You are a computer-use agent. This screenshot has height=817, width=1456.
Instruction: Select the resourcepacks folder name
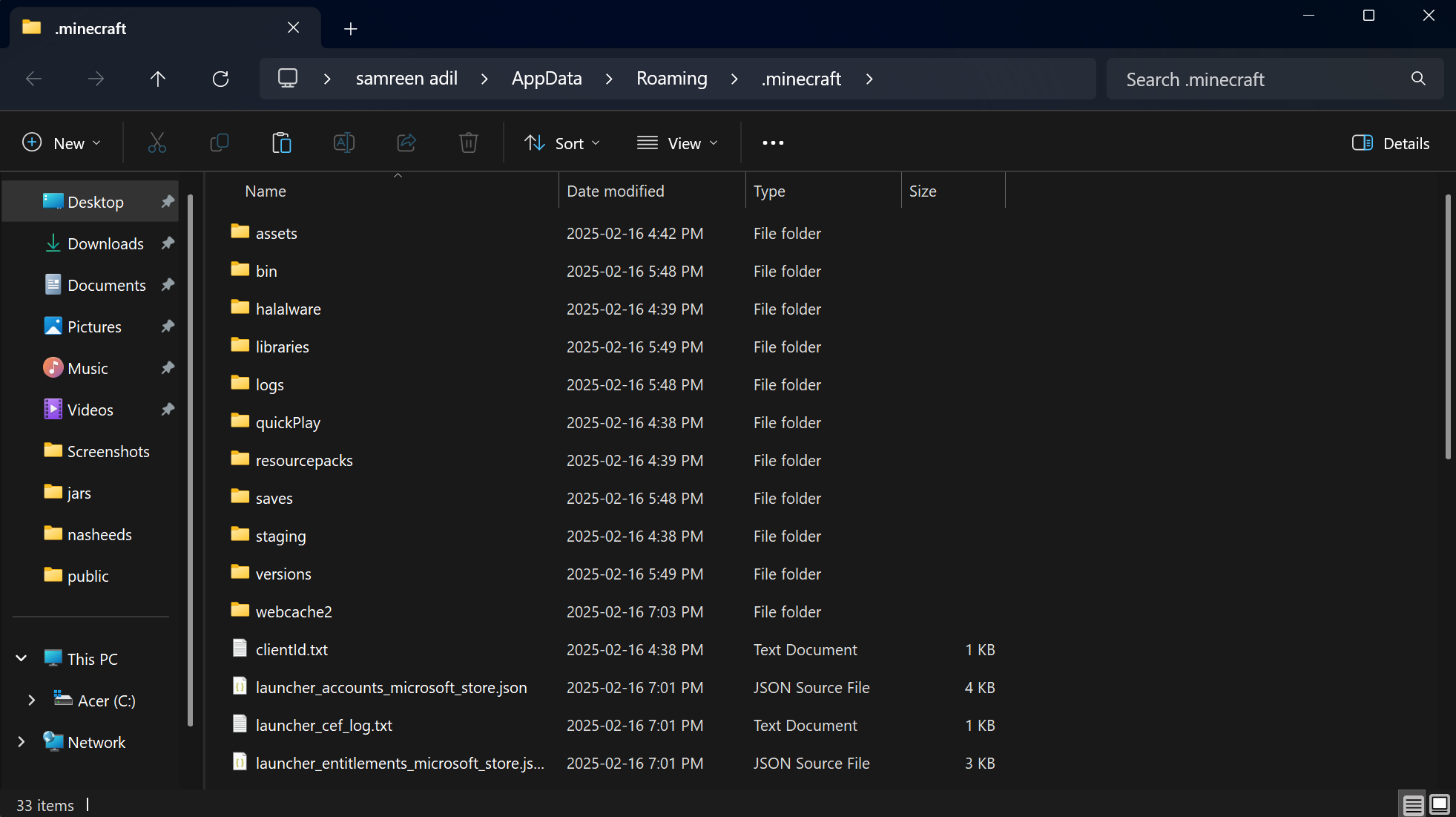tap(304, 460)
